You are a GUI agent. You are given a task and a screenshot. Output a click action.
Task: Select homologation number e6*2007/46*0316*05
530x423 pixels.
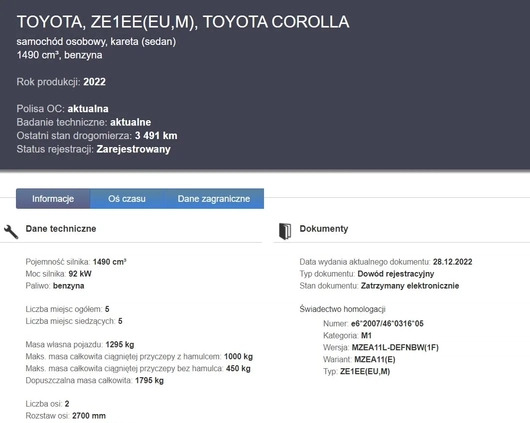(x=387, y=324)
